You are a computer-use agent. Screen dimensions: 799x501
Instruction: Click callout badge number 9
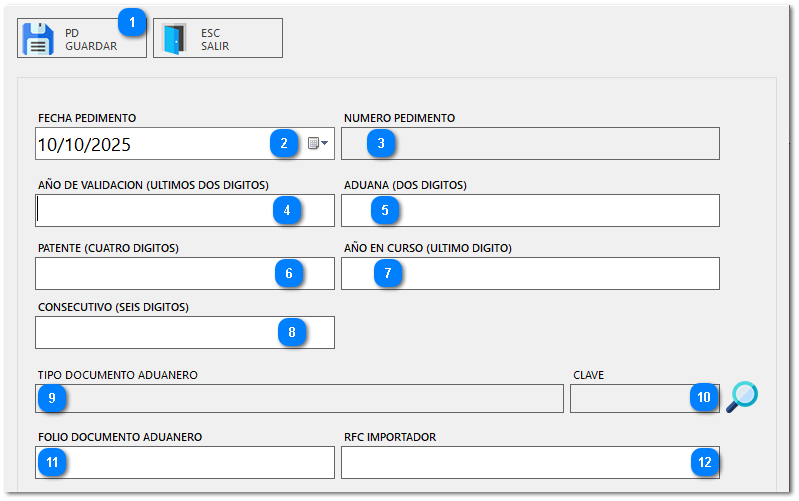52,398
